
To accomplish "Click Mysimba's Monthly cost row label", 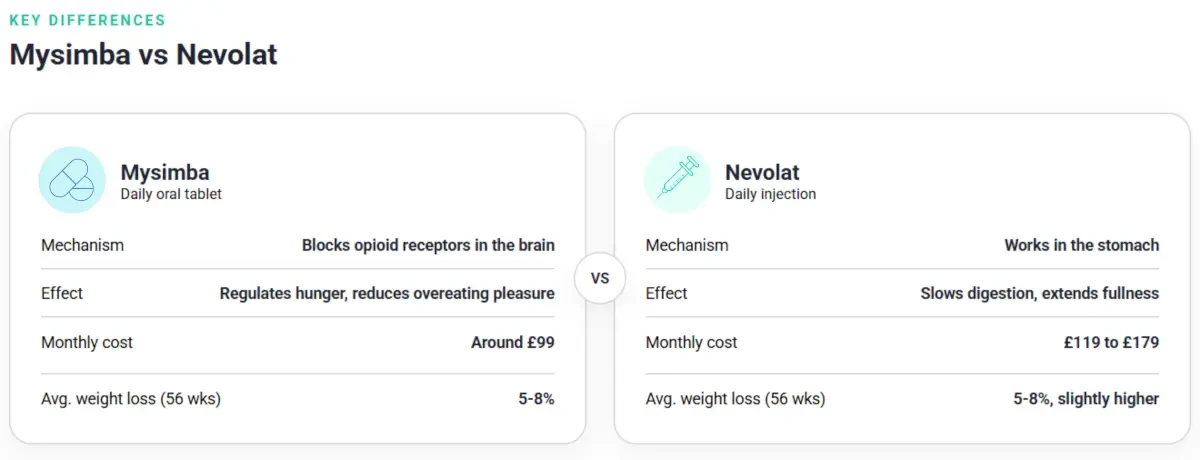I will 87,342.
